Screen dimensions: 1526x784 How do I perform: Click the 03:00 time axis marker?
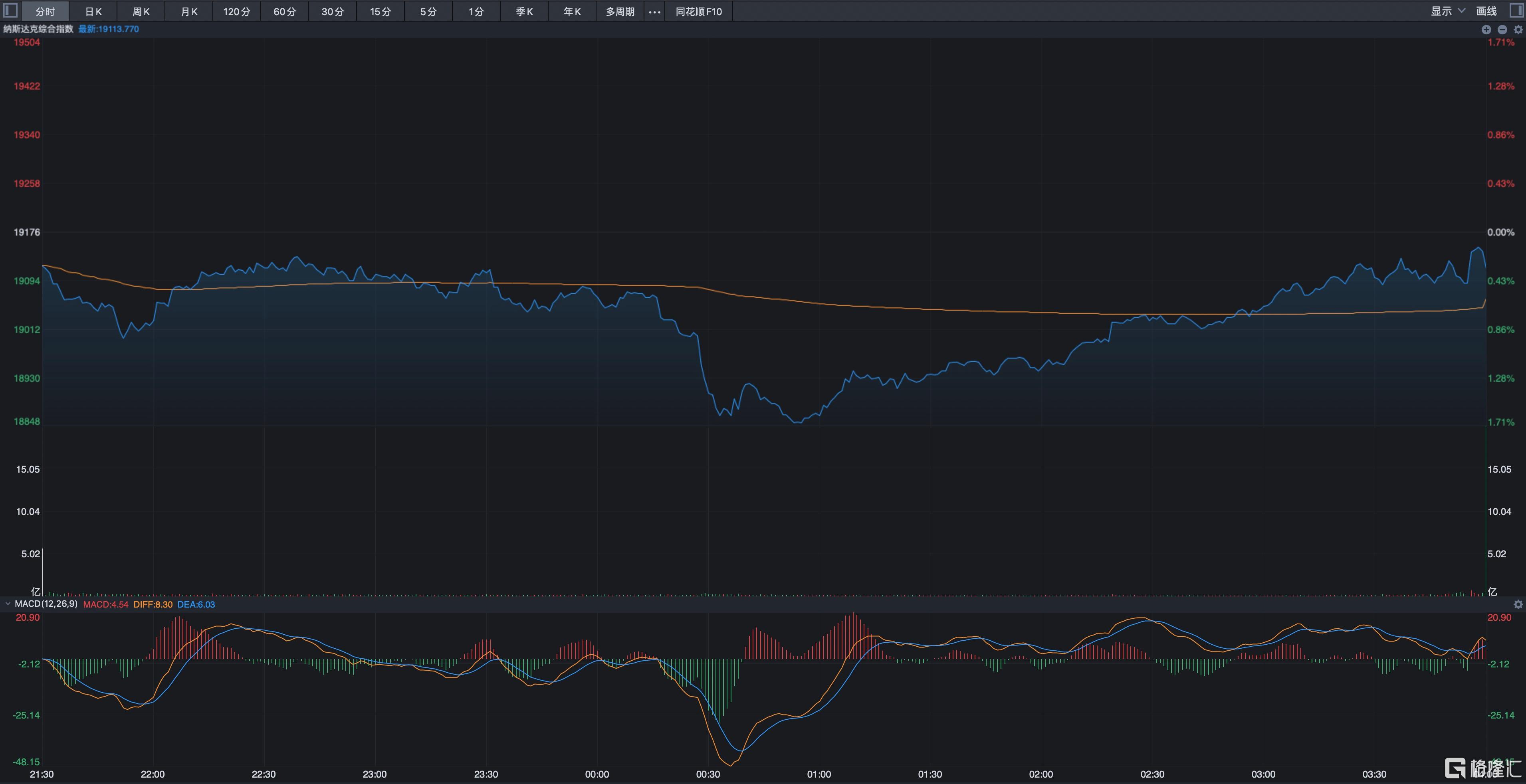click(x=1264, y=774)
